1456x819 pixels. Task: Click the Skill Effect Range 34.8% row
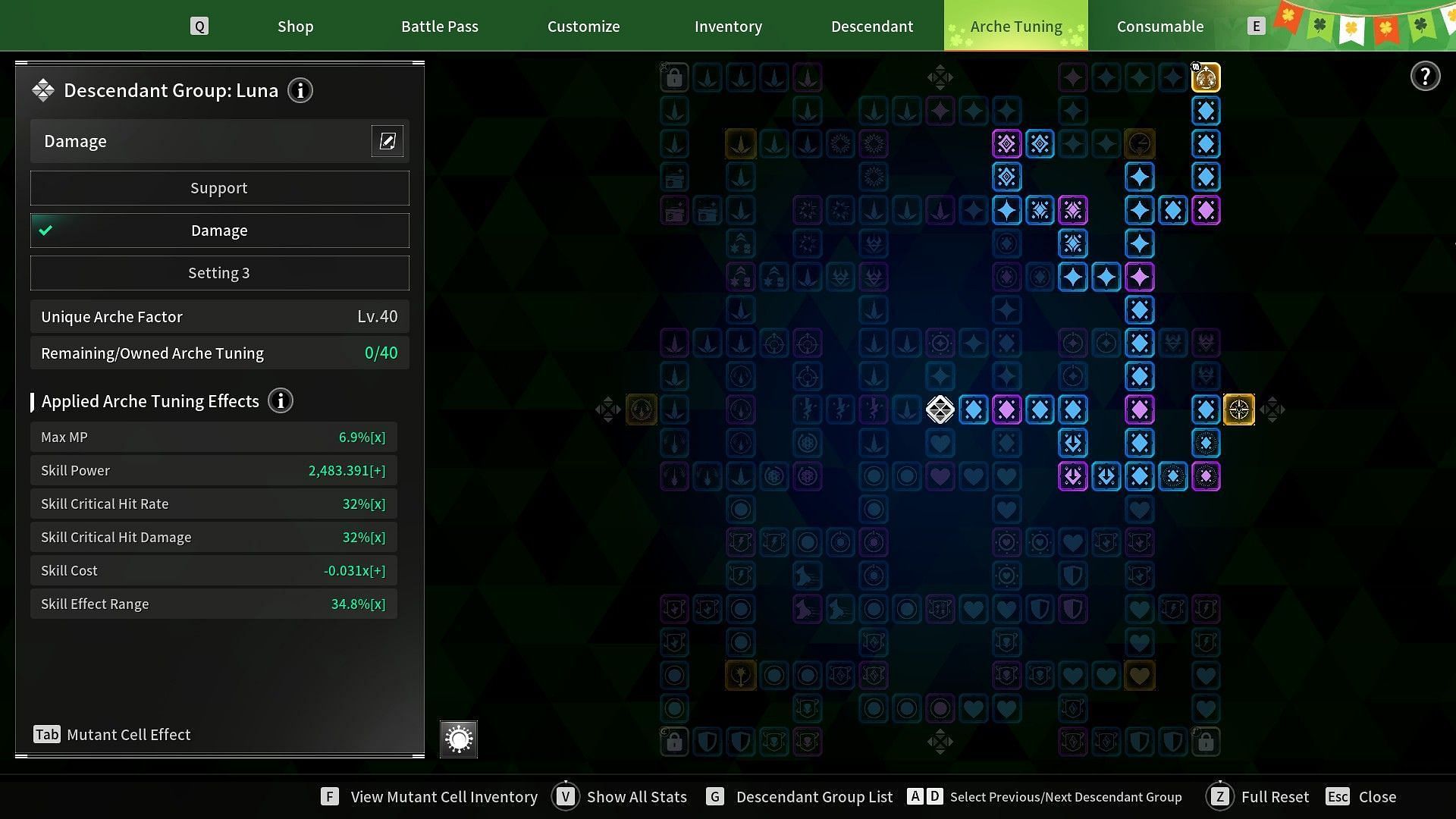(x=214, y=604)
